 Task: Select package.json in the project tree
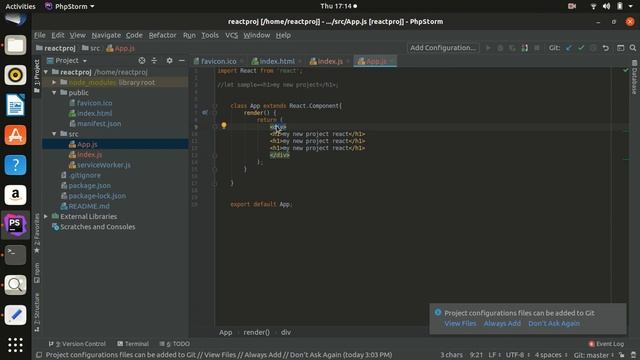89,185
